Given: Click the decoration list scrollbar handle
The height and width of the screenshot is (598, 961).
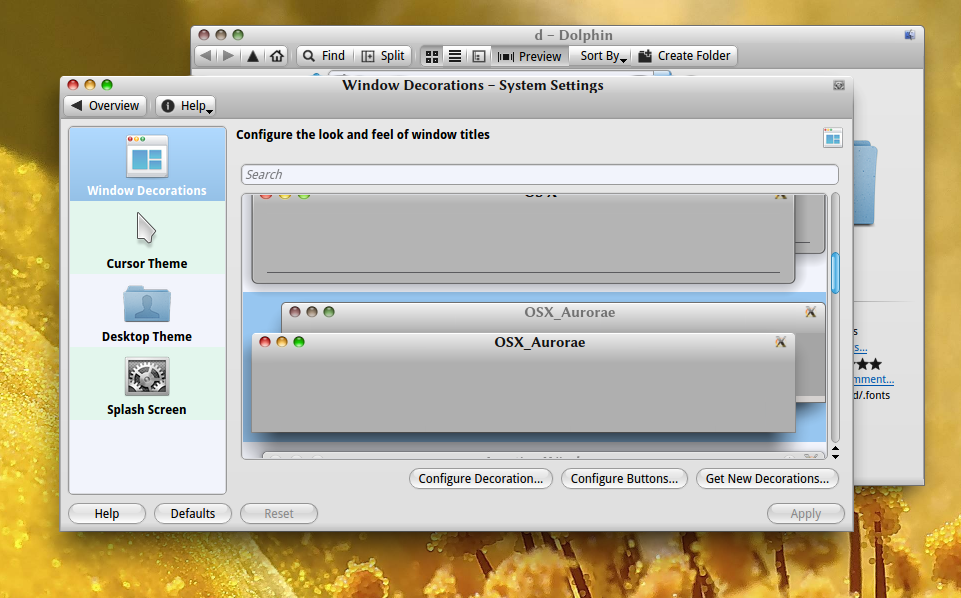Looking at the screenshot, I should pyautogui.click(x=835, y=273).
